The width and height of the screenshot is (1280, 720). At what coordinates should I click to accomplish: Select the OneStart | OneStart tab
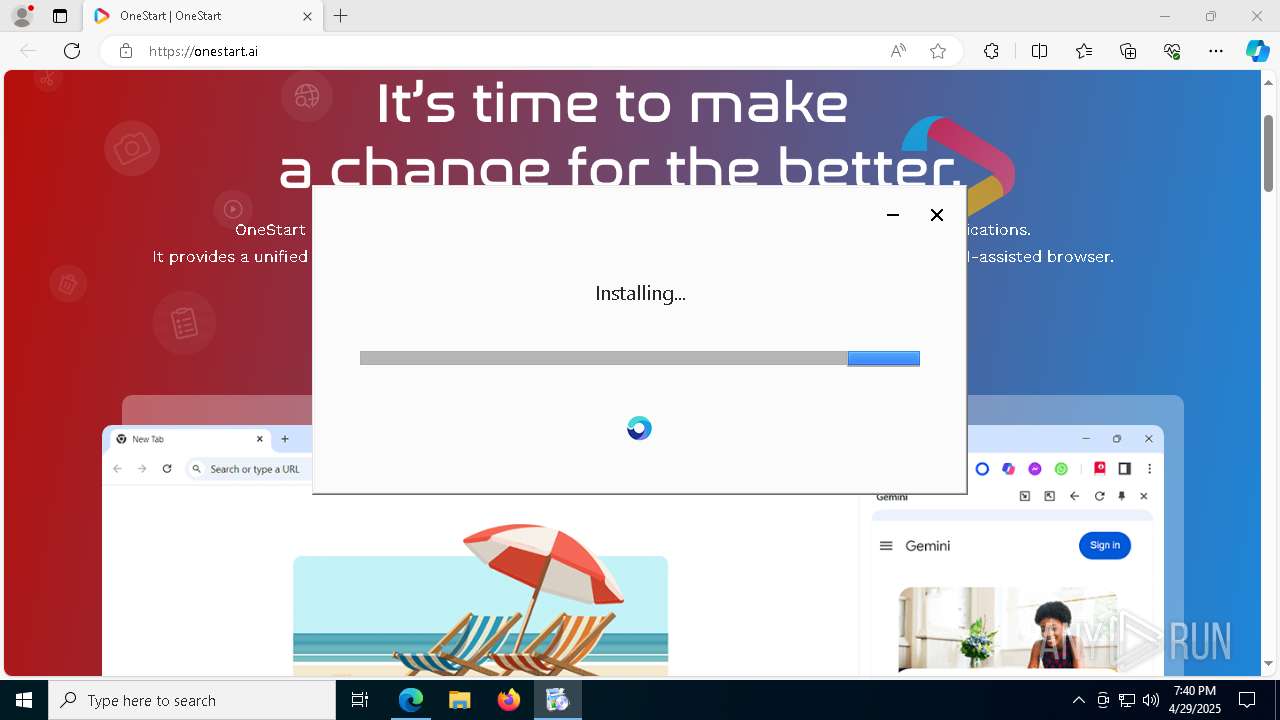tap(203, 16)
